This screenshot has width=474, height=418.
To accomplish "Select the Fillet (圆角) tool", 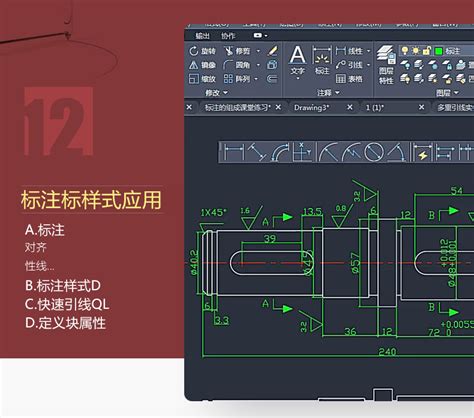I will click(237, 65).
